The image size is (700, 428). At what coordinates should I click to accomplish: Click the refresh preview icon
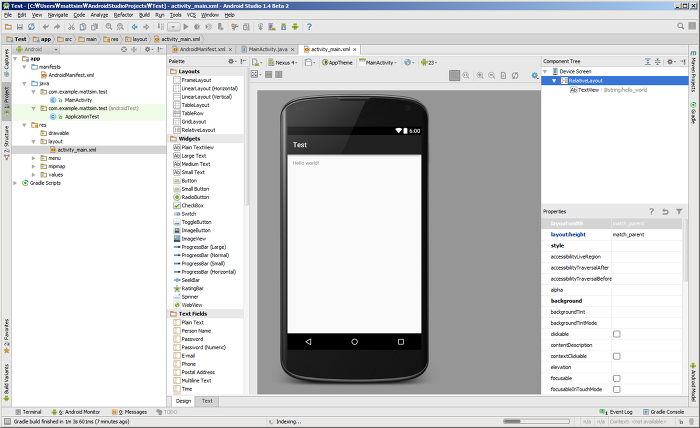pos(515,75)
